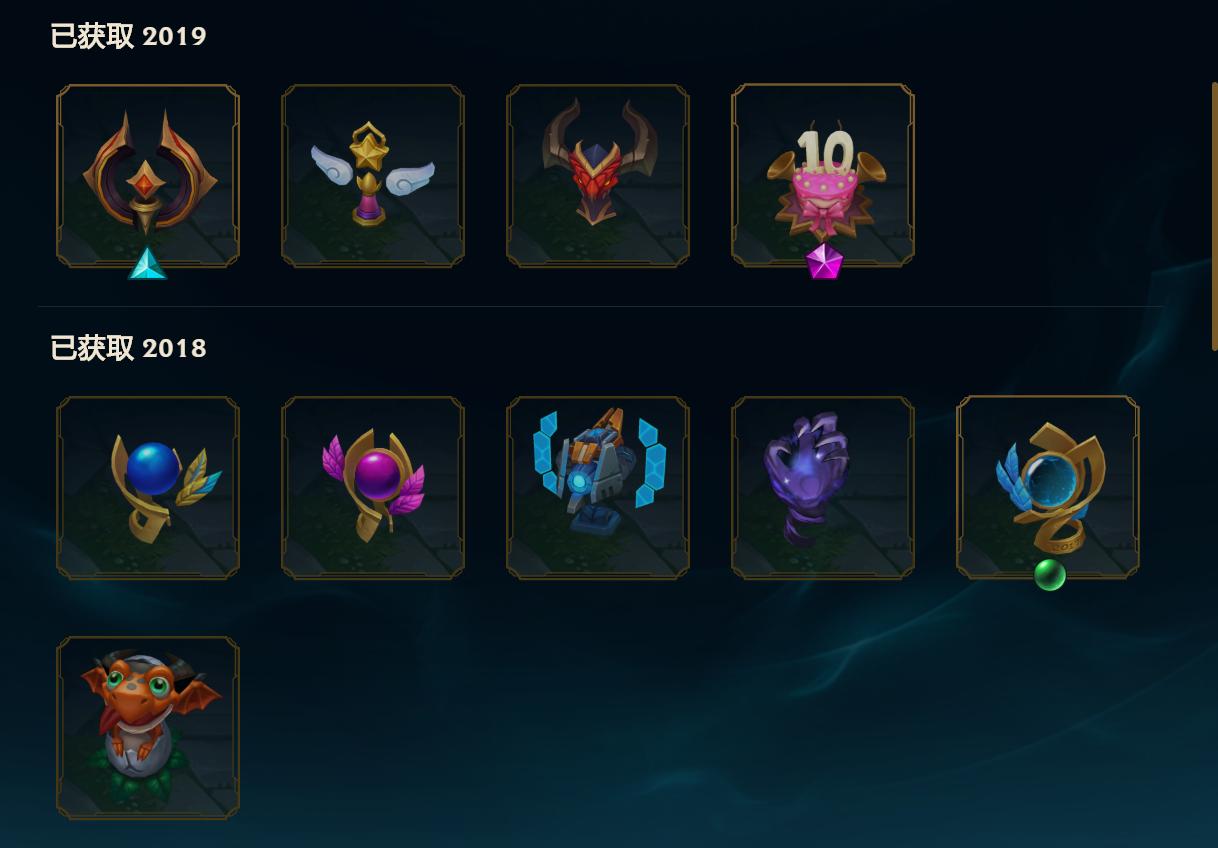Select the blue-feathered gold mirror ward
This screenshot has height=848, width=1218.
(x=1048, y=488)
